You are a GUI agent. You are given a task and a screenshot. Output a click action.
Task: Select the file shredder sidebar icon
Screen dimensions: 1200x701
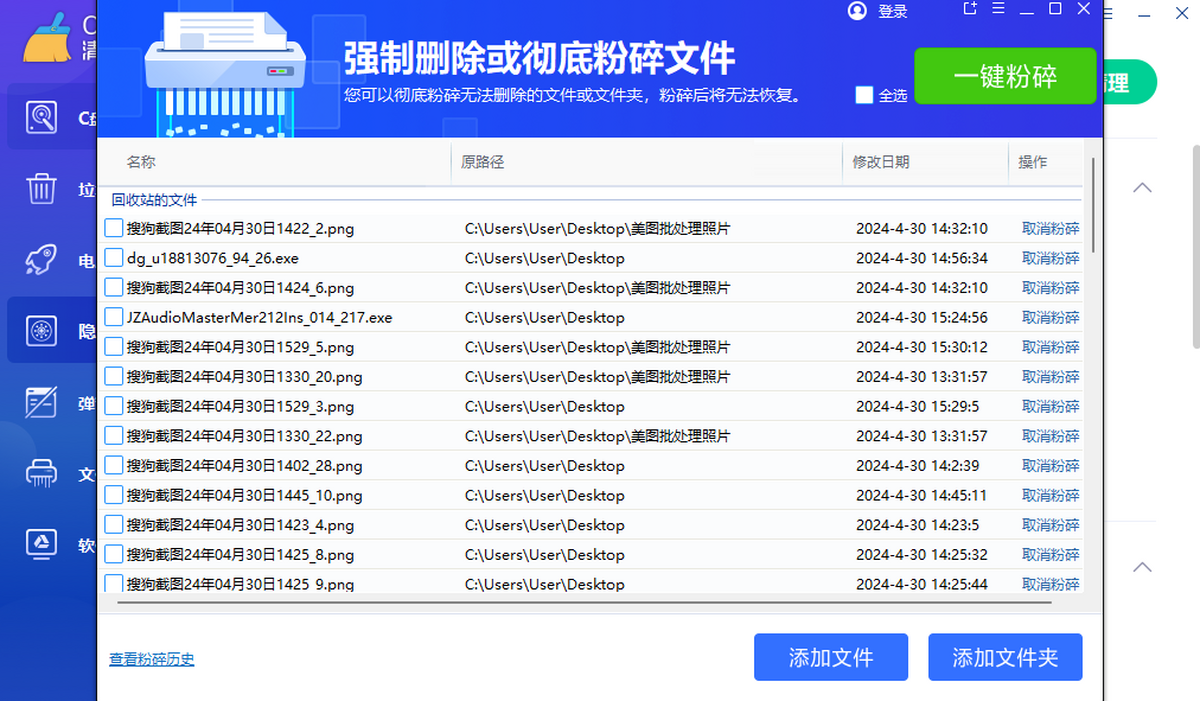(41, 473)
